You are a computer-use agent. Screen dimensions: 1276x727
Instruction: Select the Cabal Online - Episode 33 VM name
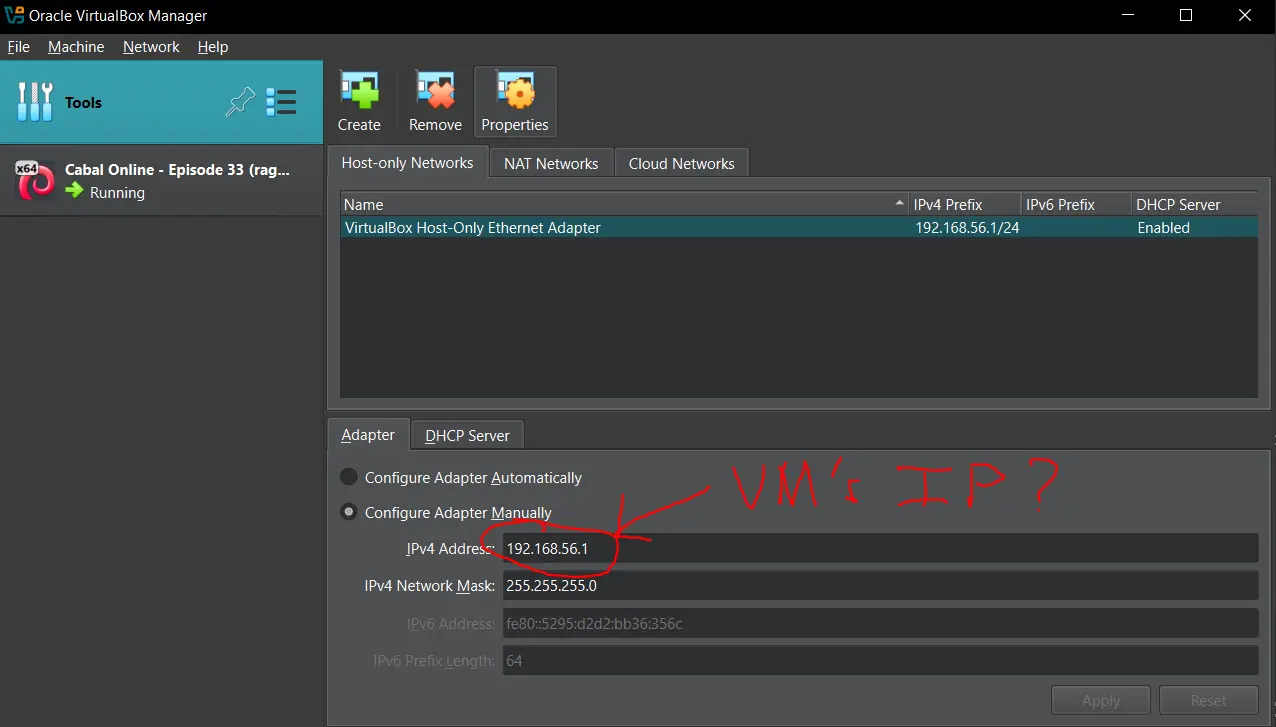tap(177, 169)
